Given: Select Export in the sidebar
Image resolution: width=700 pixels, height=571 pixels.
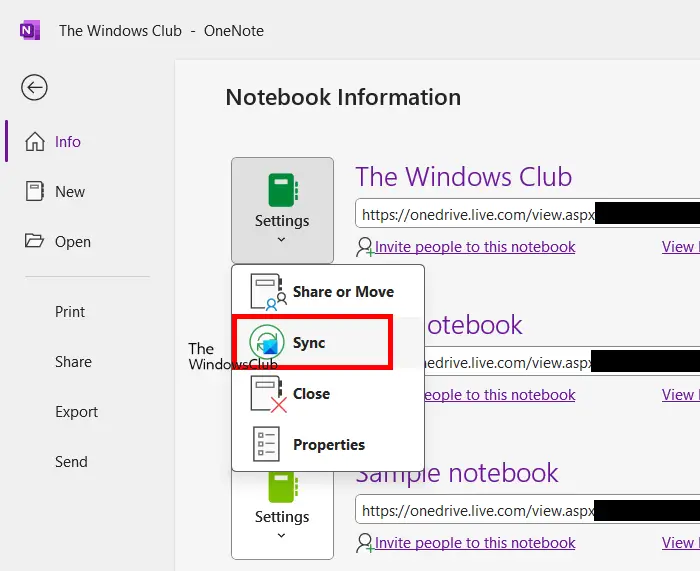Looking at the screenshot, I should 76,412.
